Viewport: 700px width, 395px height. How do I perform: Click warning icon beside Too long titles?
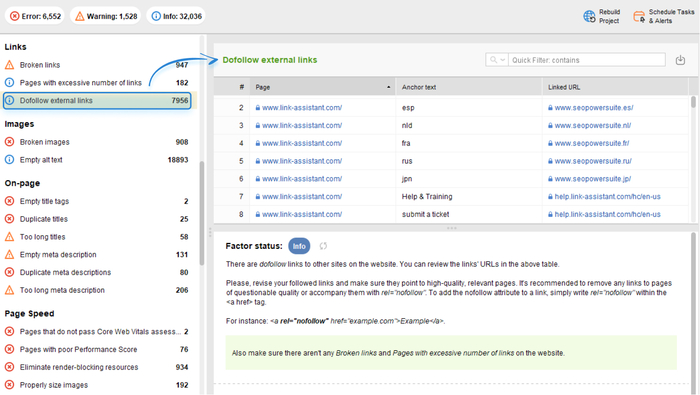pos(9,237)
